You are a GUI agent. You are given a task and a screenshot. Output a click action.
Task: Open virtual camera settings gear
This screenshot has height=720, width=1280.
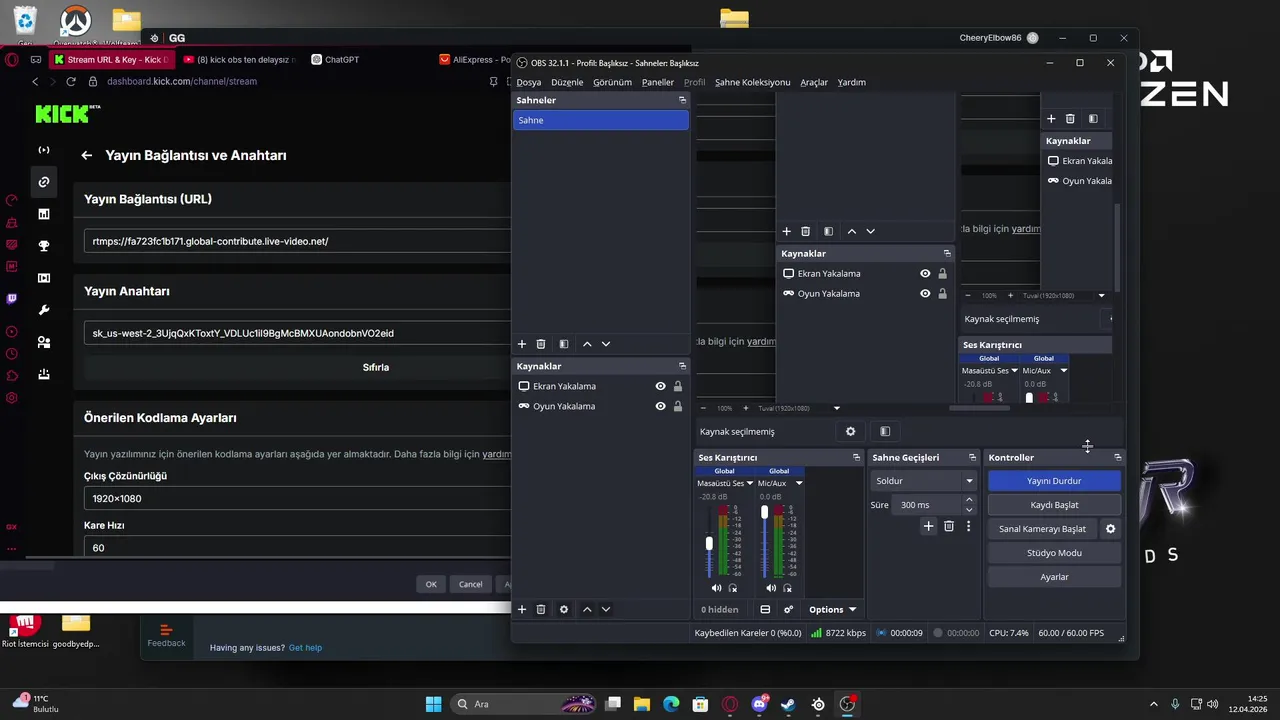(x=1110, y=529)
